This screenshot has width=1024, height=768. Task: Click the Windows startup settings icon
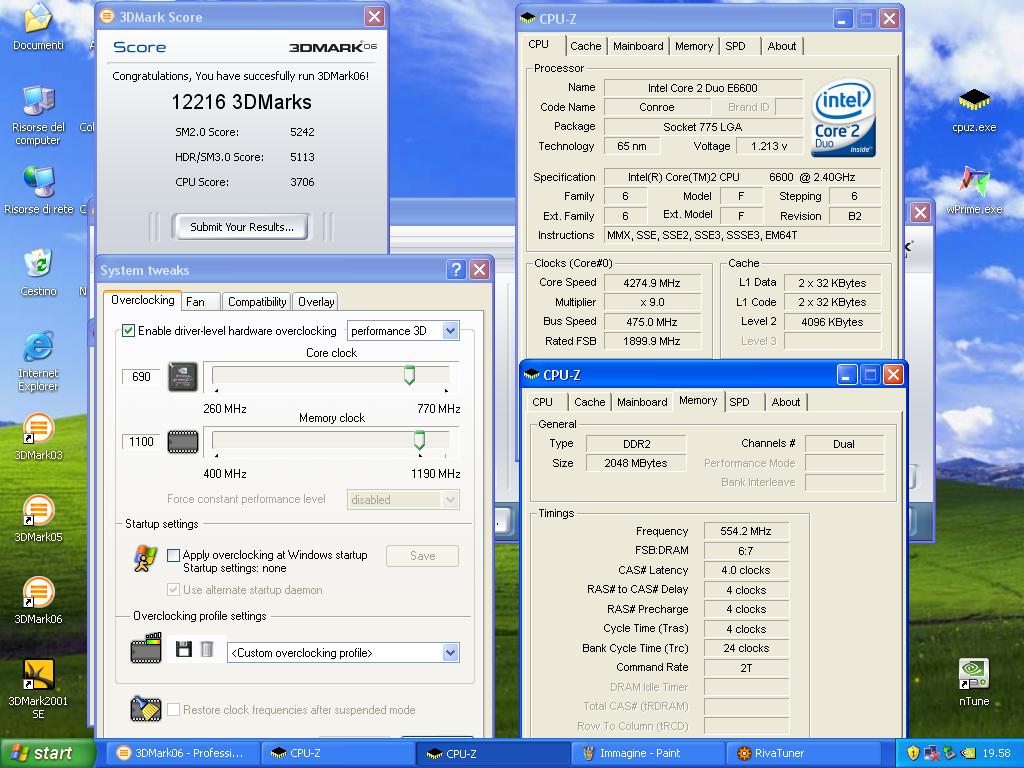click(145, 560)
